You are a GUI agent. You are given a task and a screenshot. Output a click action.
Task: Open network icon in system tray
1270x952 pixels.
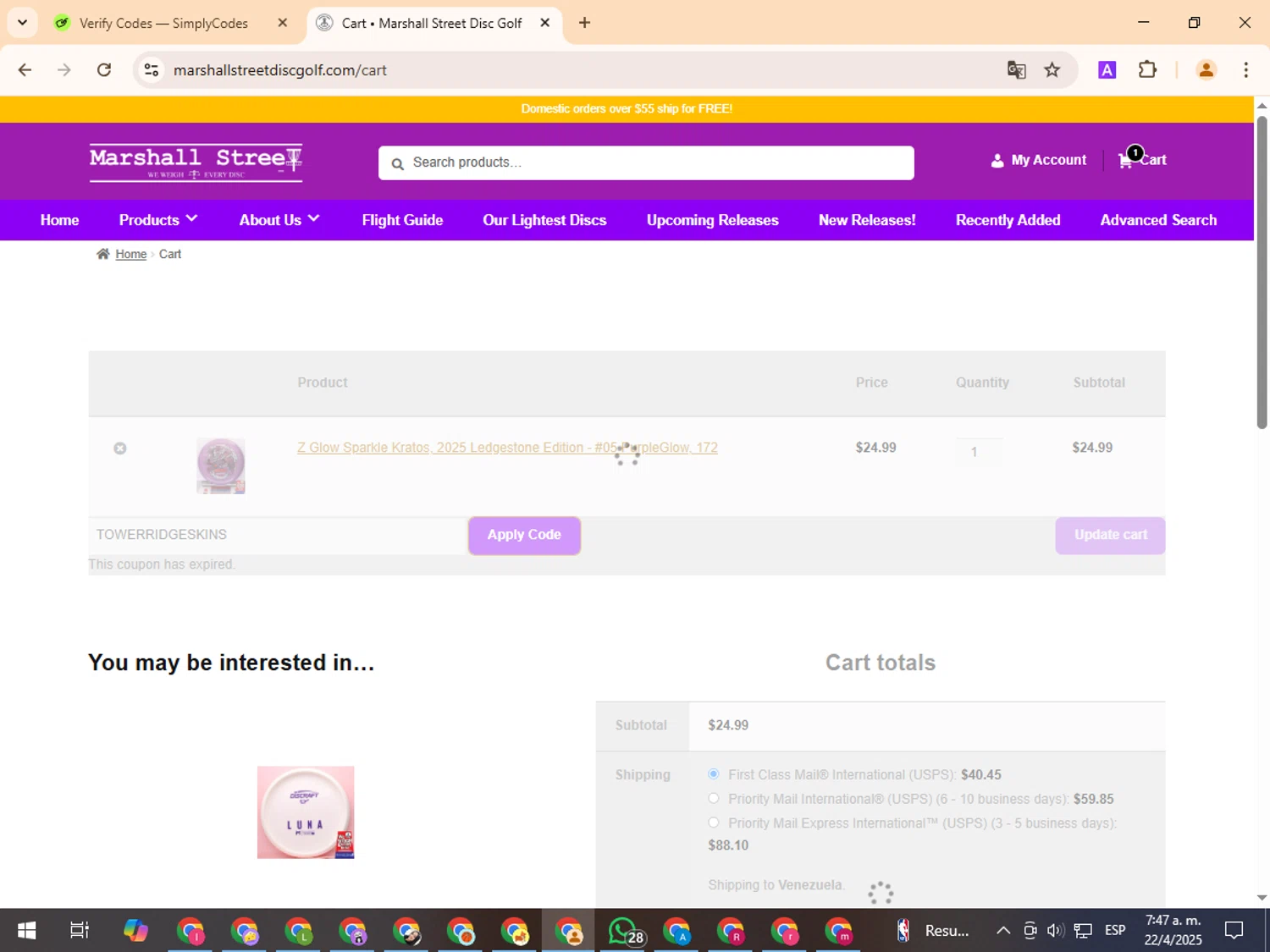coord(1083,931)
